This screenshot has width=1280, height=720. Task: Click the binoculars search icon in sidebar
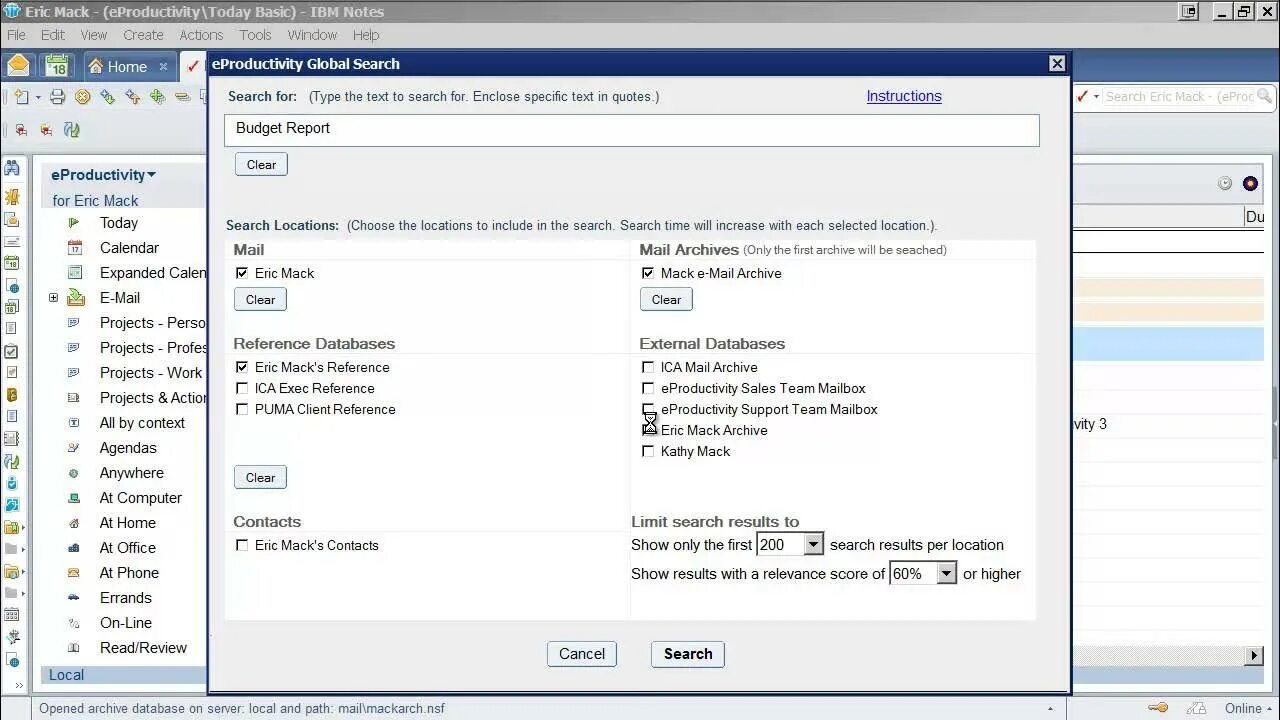click(12, 169)
